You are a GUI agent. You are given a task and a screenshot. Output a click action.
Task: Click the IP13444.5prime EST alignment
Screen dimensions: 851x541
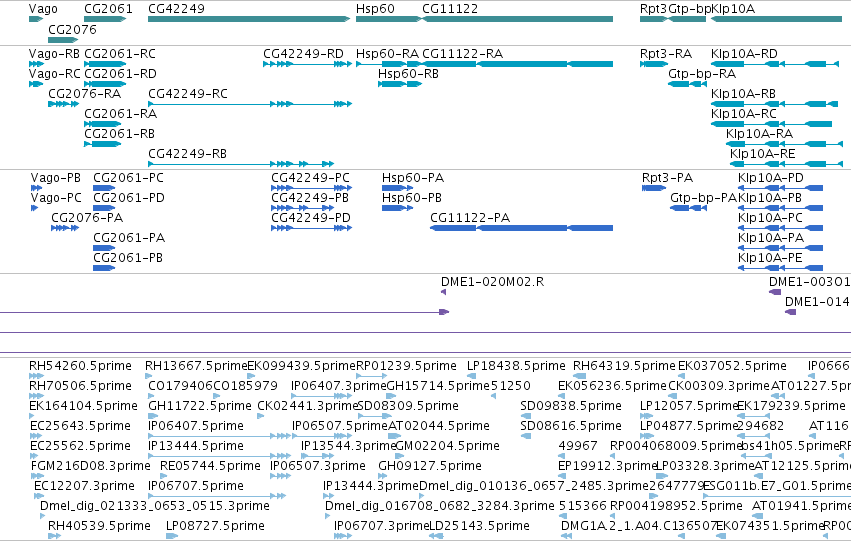tap(219, 456)
